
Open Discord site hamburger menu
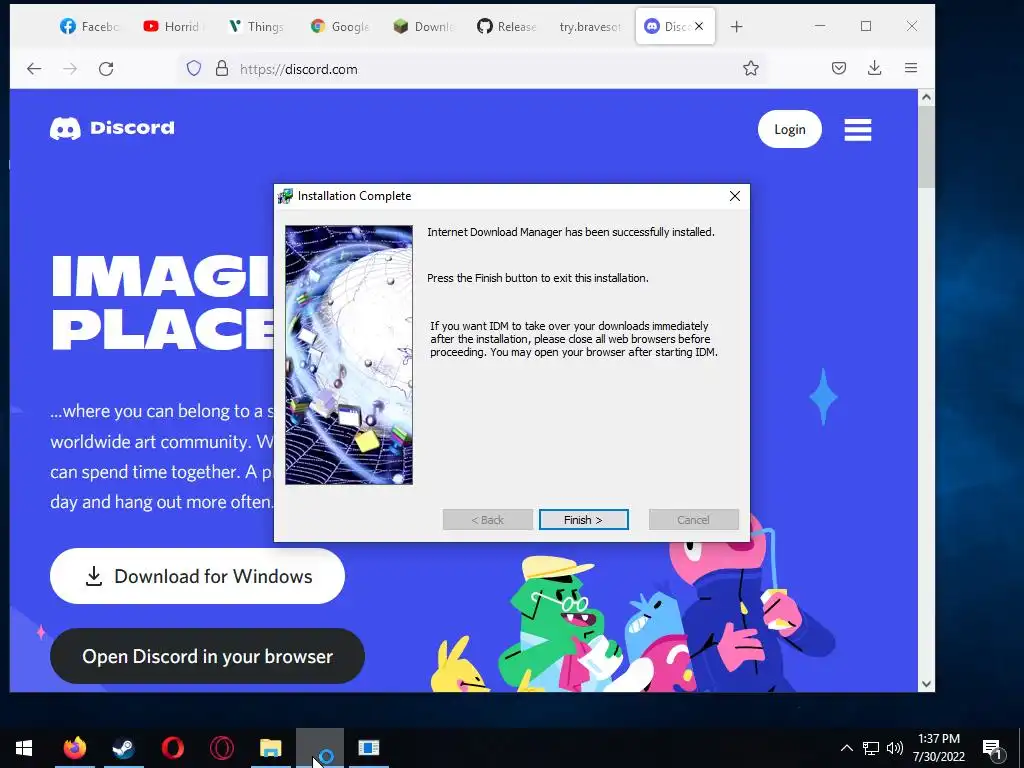click(x=857, y=129)
